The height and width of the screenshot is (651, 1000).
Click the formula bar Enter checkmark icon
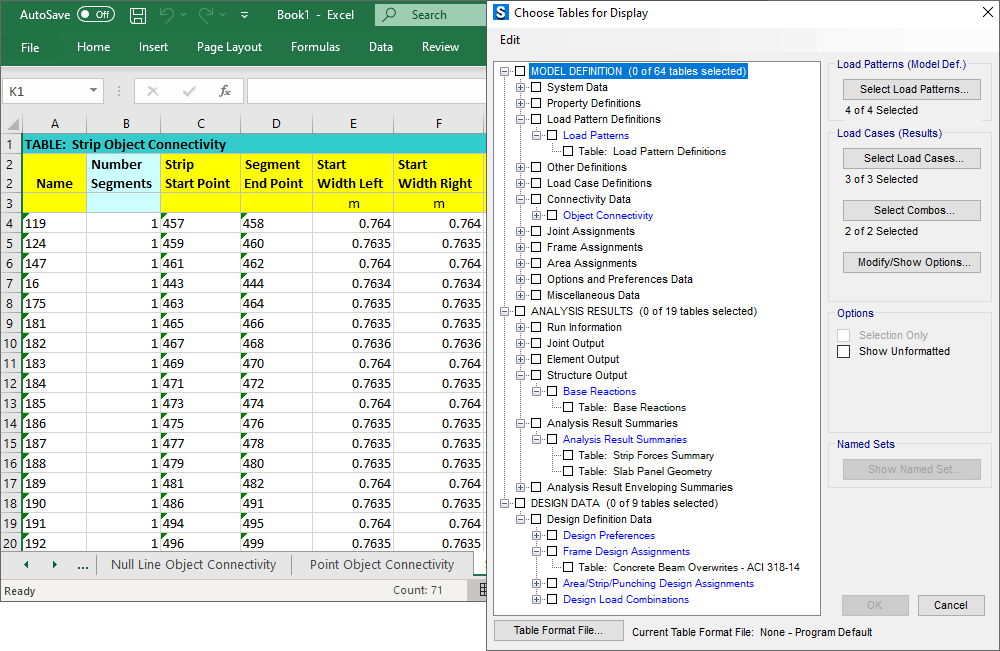tap(189, 91)
